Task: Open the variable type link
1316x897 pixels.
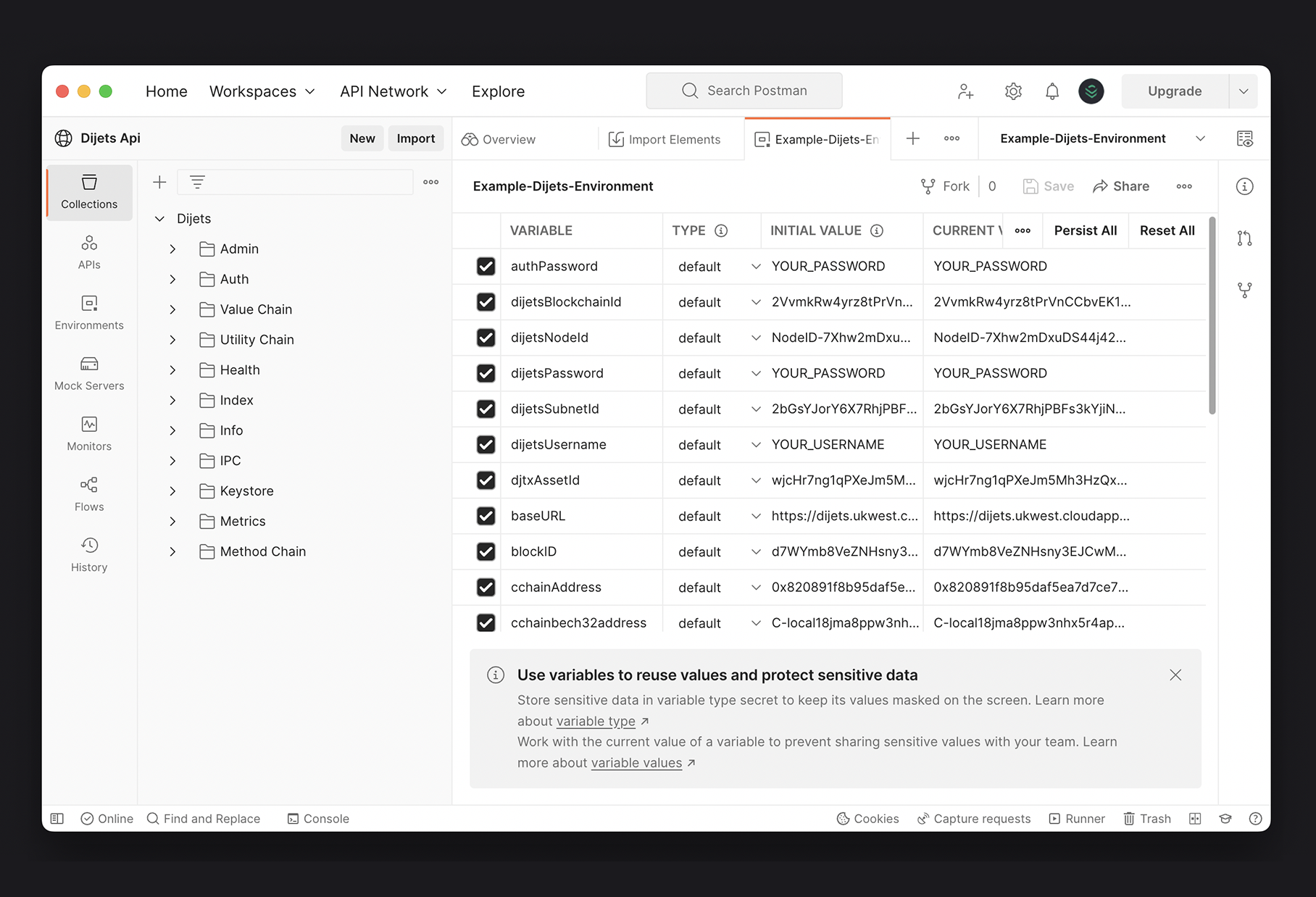Action: click(596, 721)
